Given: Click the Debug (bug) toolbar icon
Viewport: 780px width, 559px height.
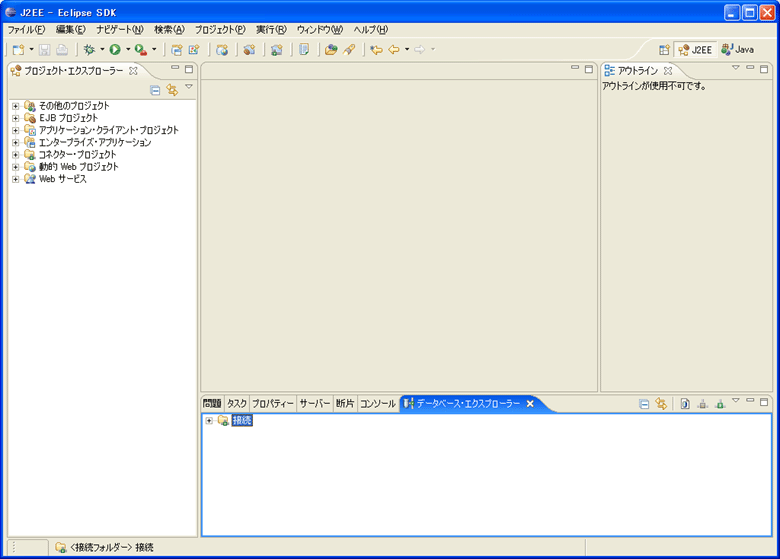Looking at the screenshot, I should coord(89,49).
